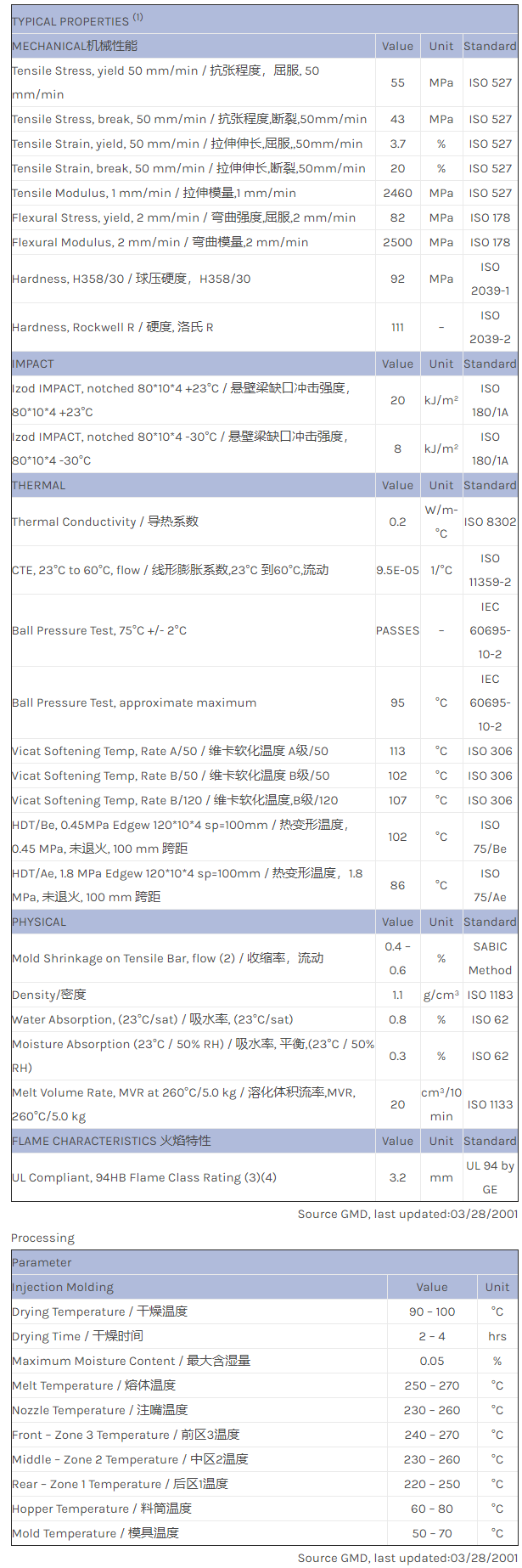Click the MECHANICAL section header label
The image size is (522, 1568).
75,46
